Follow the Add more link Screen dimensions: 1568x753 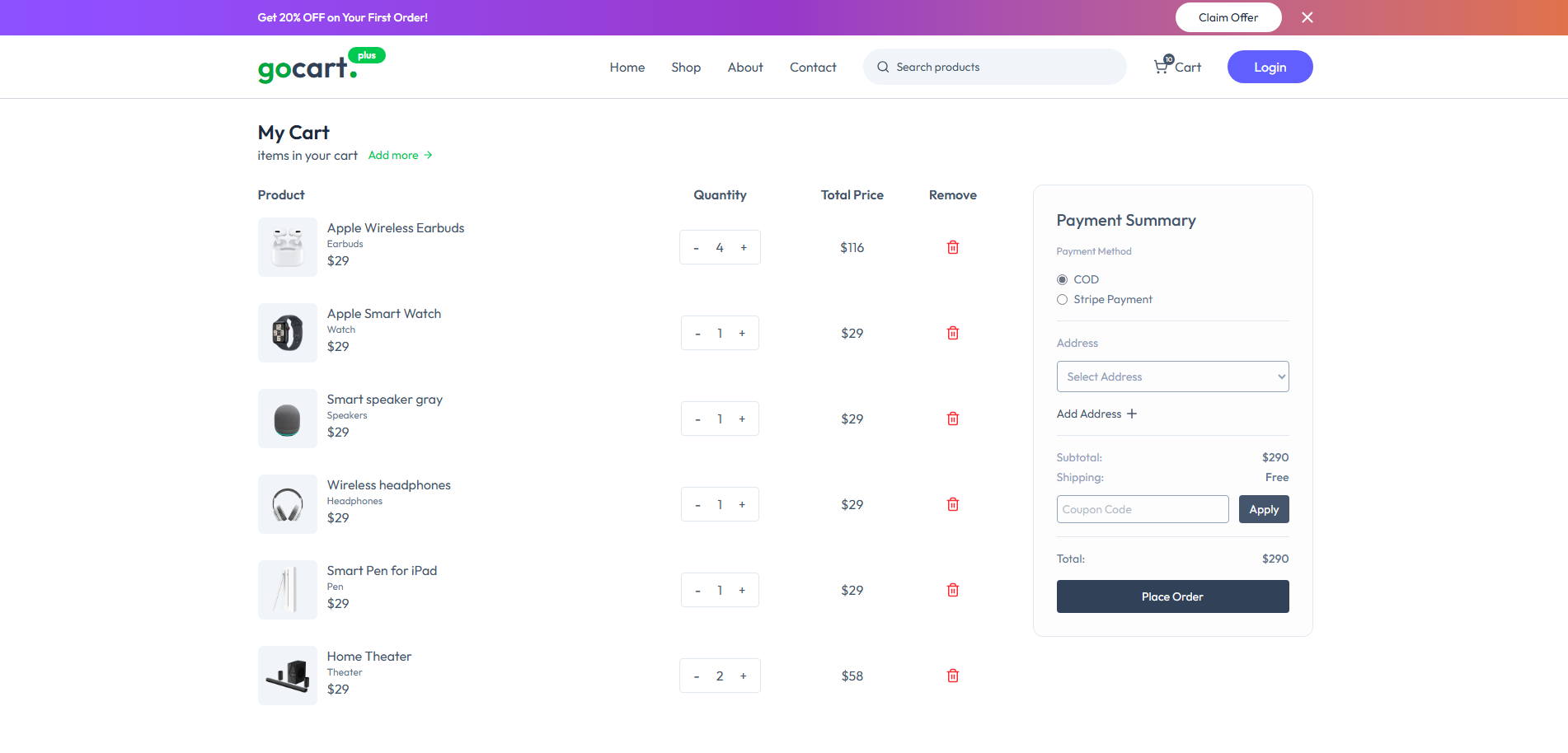tap(400, 156)
